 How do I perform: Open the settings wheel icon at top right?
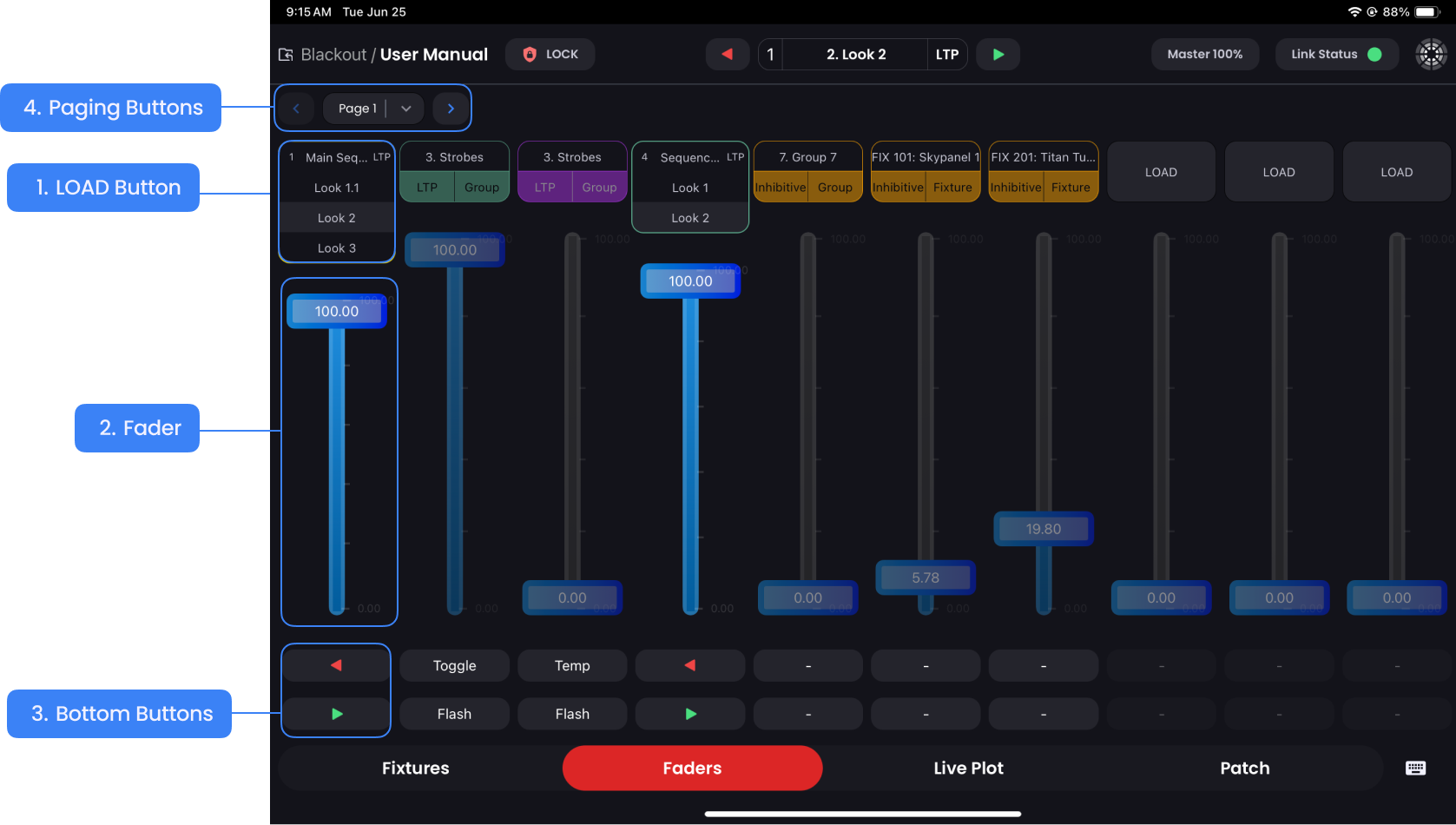point(1431,54)
